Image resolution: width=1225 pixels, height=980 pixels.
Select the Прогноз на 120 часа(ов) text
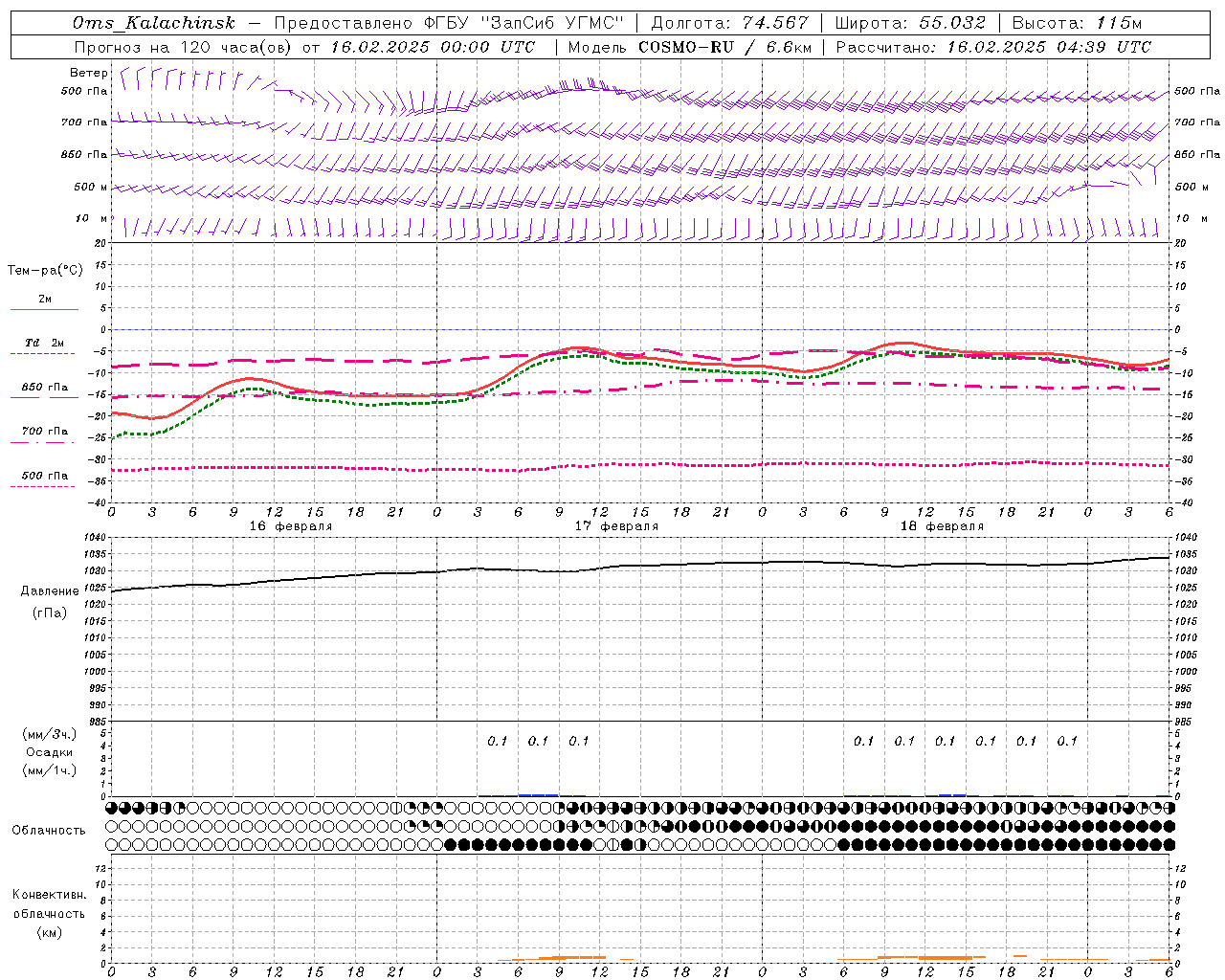[x=184, y=47]
